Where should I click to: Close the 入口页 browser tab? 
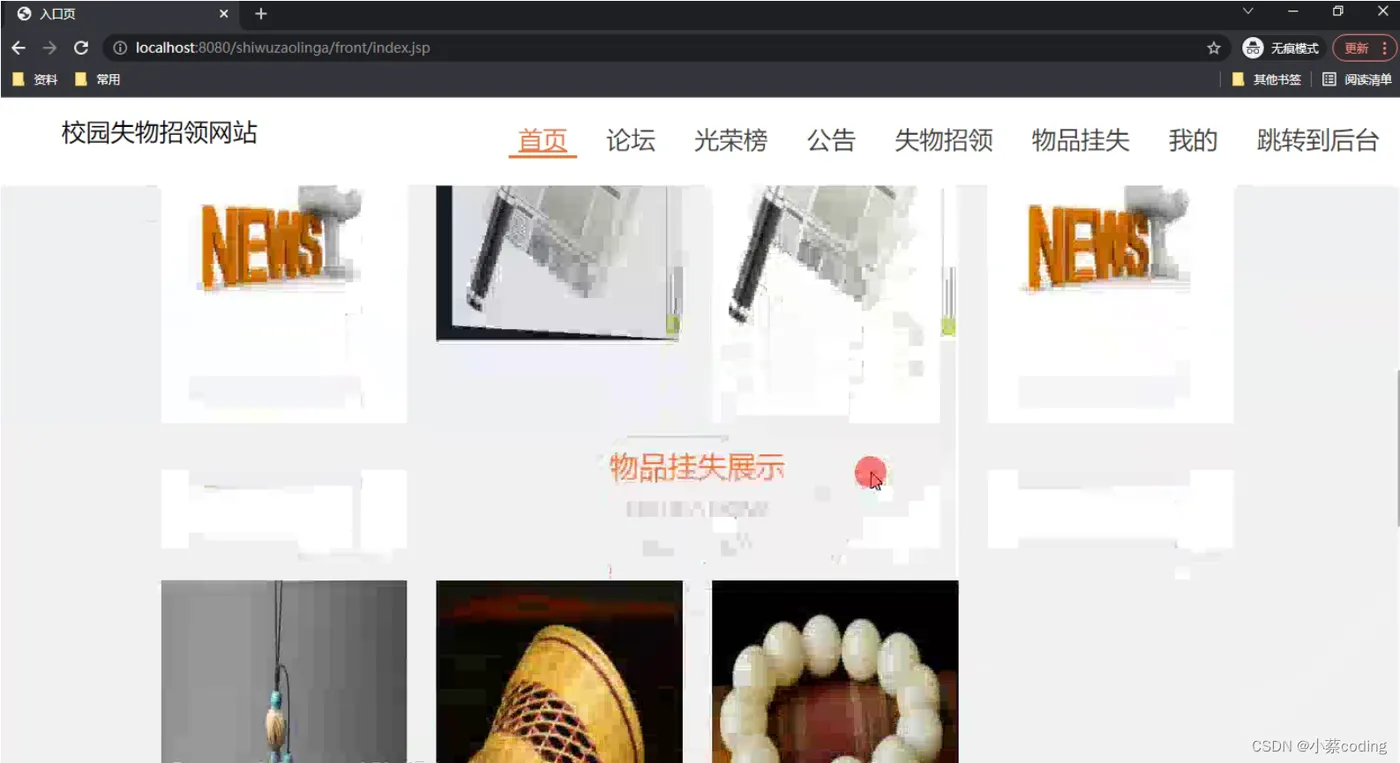point(224,14)
